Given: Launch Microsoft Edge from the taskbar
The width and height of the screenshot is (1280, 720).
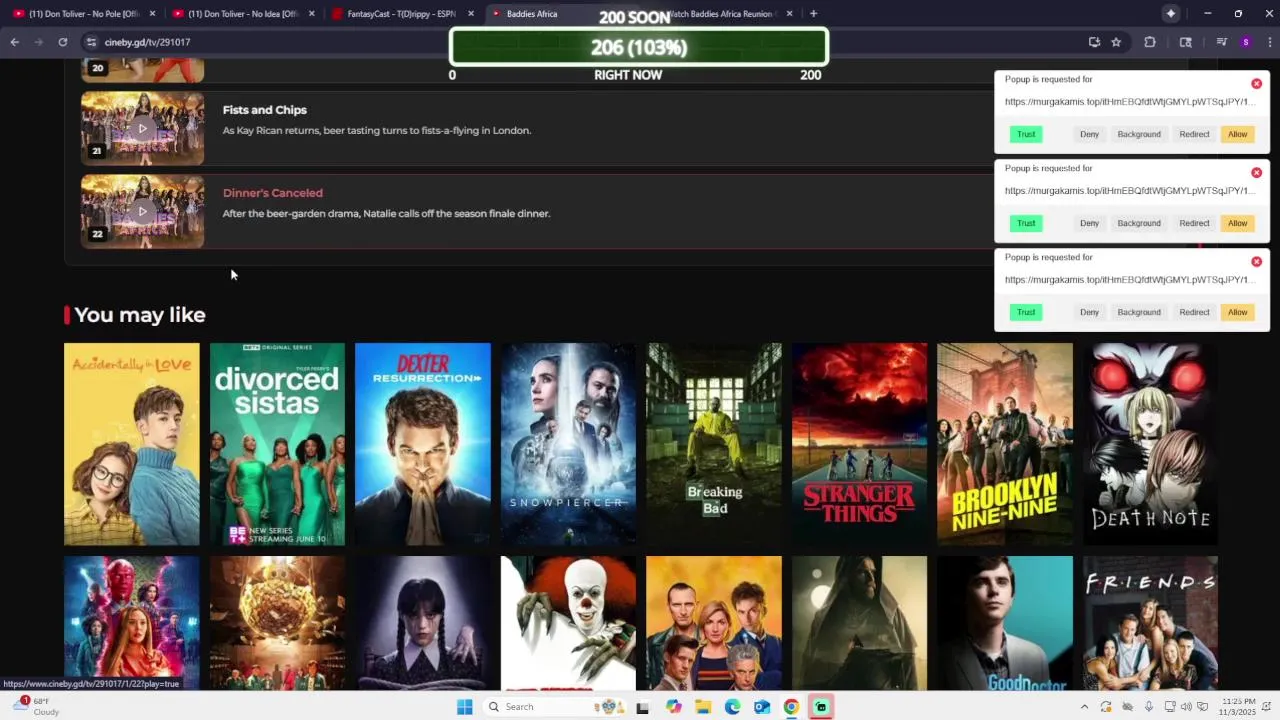Looking at the screenshot, I should [732, 707].
